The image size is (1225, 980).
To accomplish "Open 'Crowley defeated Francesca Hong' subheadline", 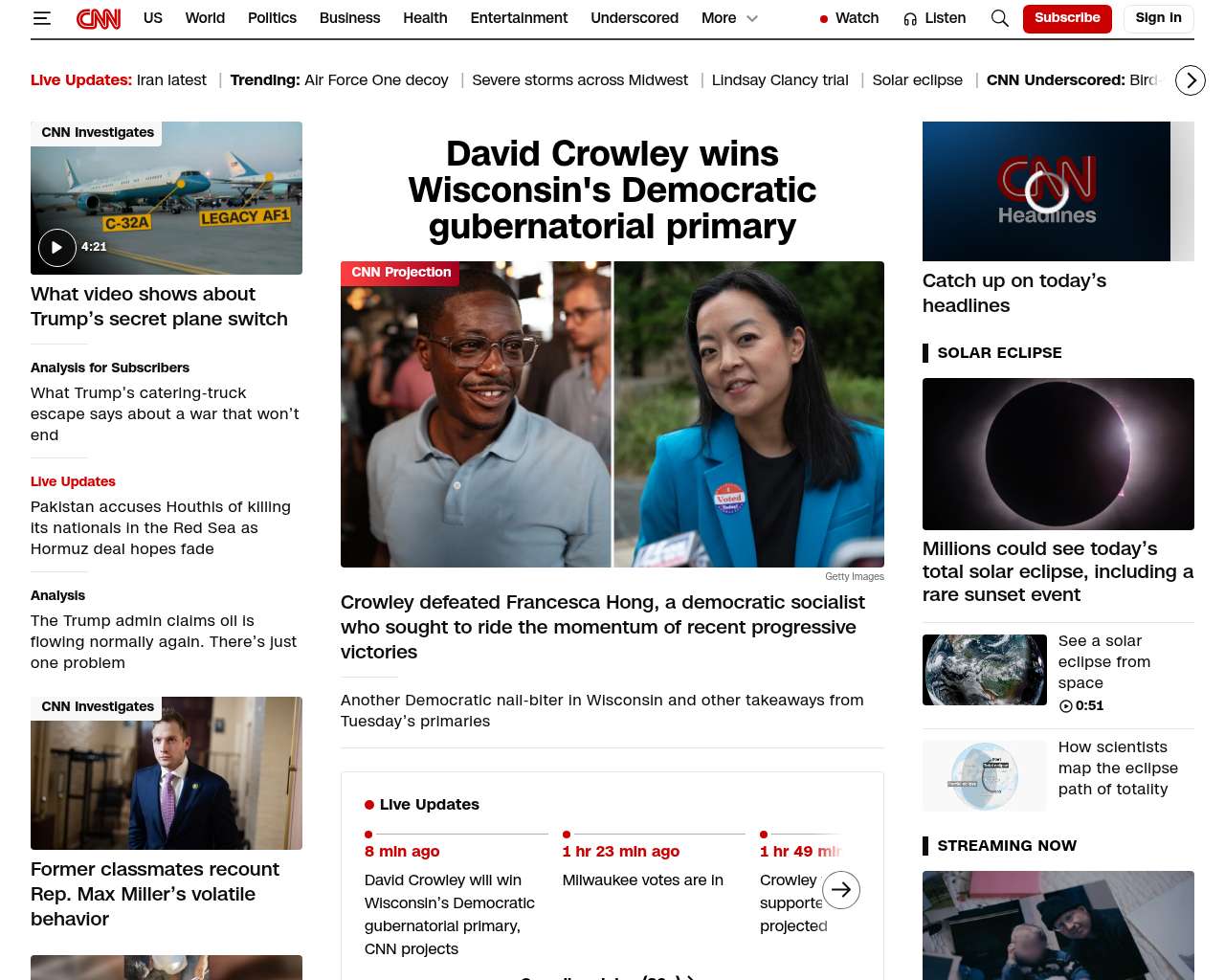I will pos(603,627).
